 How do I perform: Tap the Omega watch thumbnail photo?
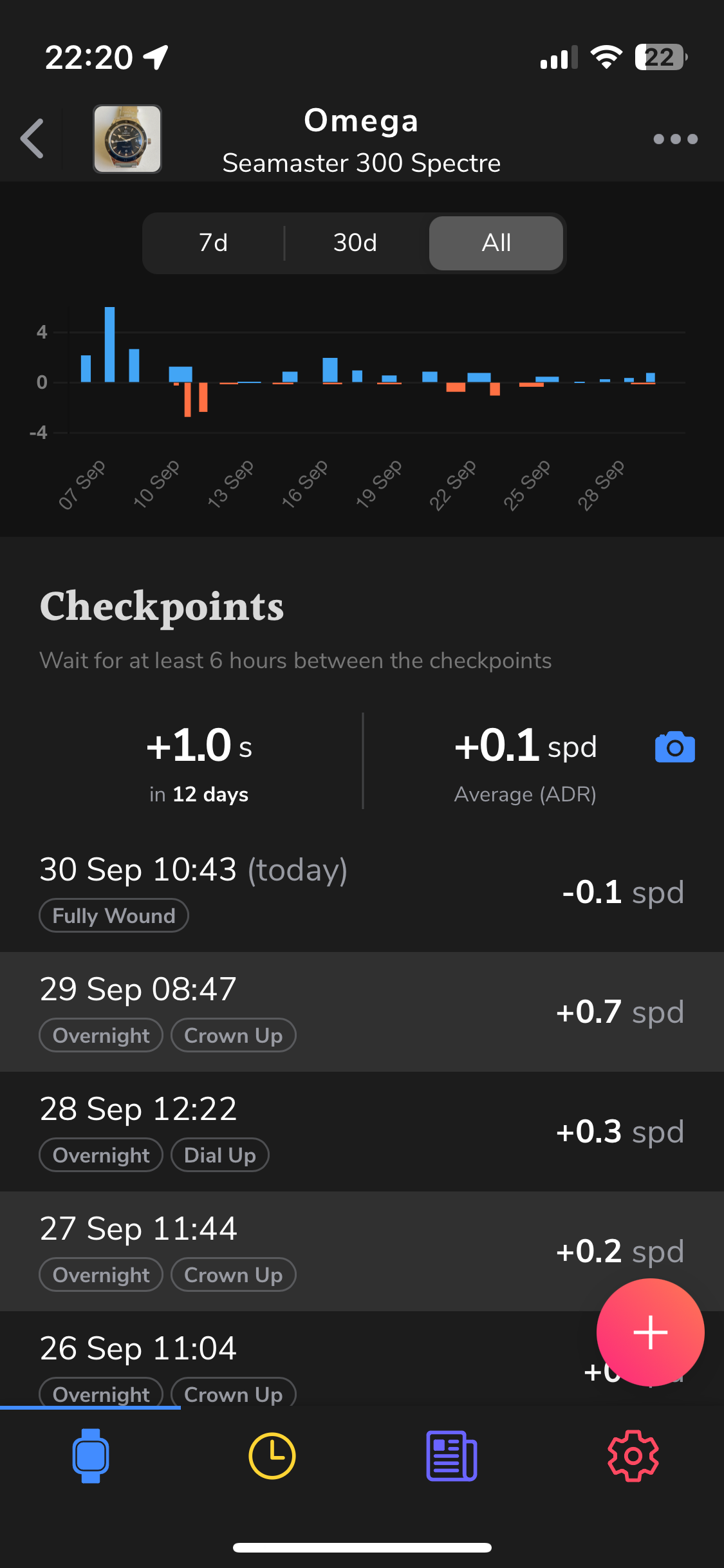click(x=127, y=139)
